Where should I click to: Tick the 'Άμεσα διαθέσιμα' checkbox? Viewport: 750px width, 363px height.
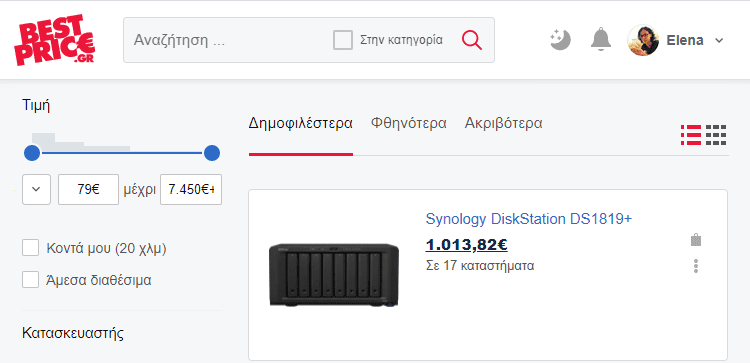pos(31,280)
